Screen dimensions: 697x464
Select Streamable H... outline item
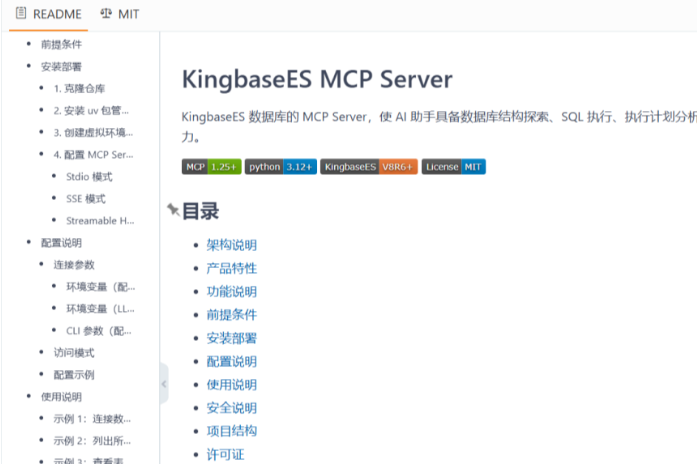(100, 221)
